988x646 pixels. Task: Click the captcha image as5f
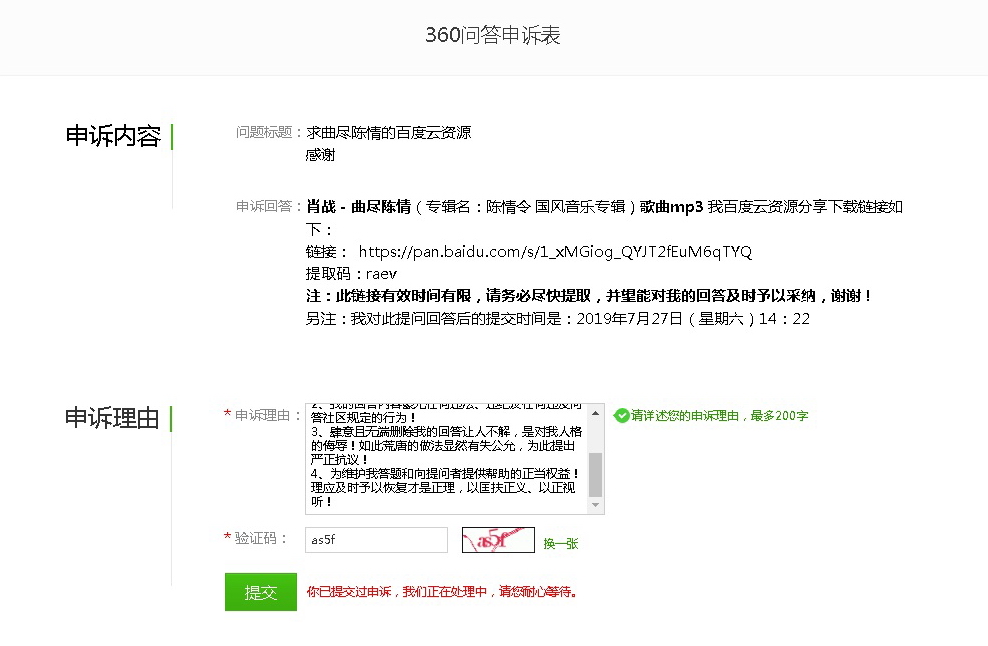(498, 540)
